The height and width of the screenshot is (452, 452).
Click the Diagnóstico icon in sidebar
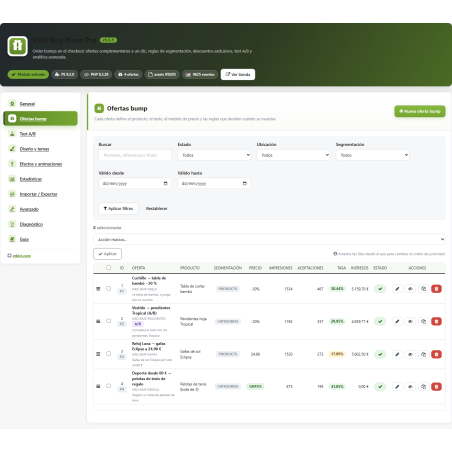[x=12, y=224]
